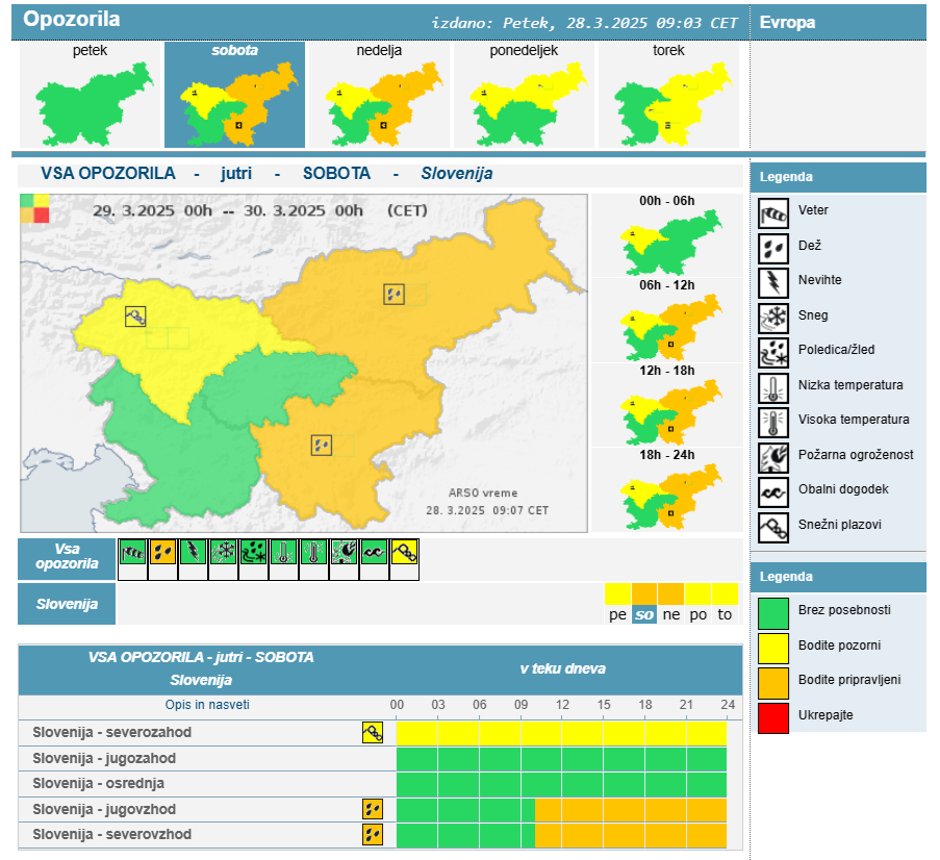Select the wind warning icon in Vsa opozorila row
940x860 pixels.
(x=133, y=552)
